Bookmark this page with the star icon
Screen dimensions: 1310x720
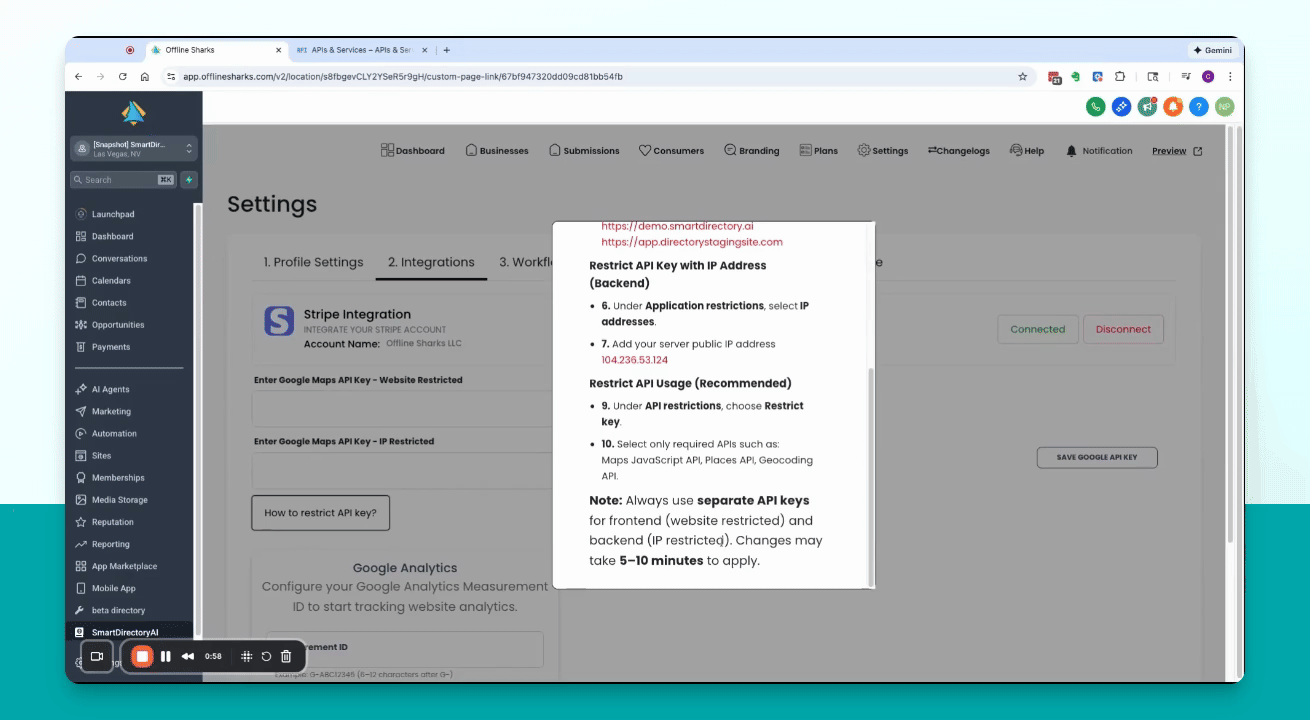pyautogui.click(x=1022, y=76)
